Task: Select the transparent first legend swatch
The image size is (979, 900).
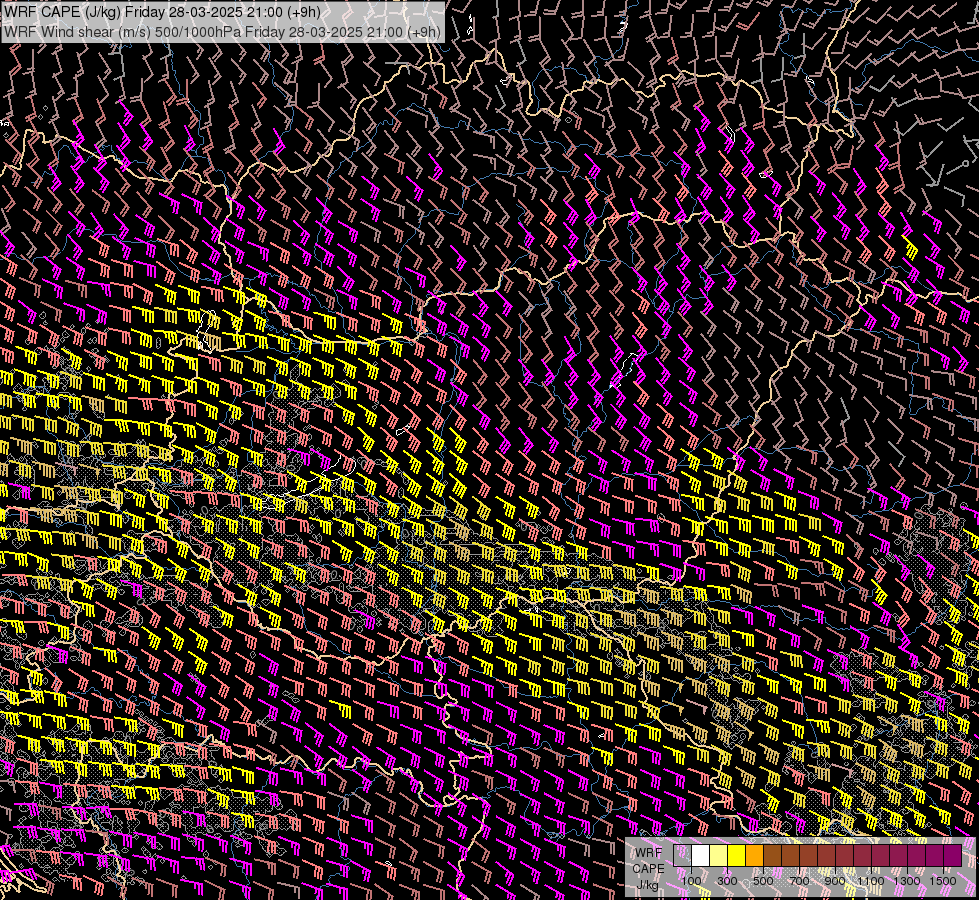Action: click(682, 856)
